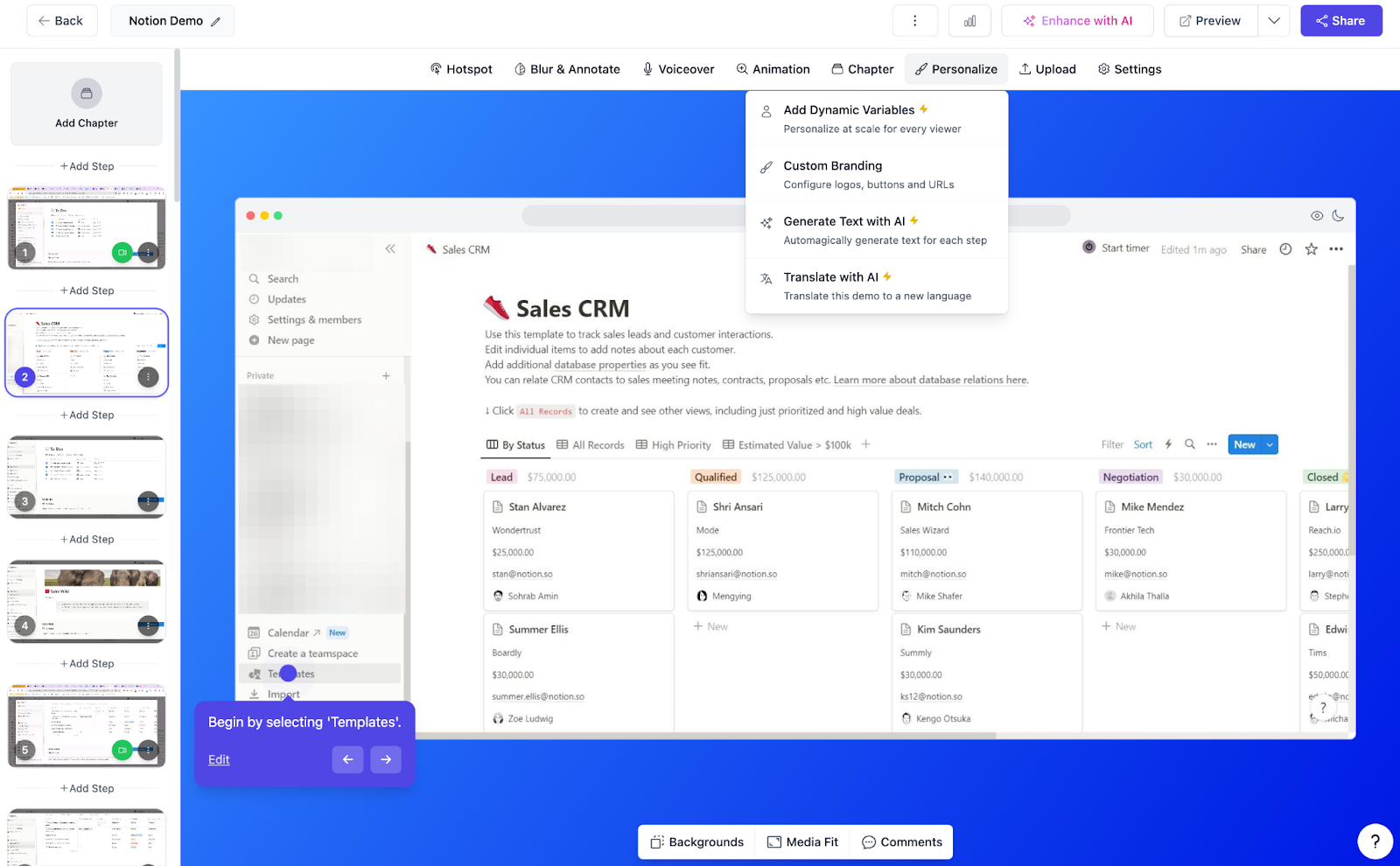Open the Hotspot tool

(461, 69)
